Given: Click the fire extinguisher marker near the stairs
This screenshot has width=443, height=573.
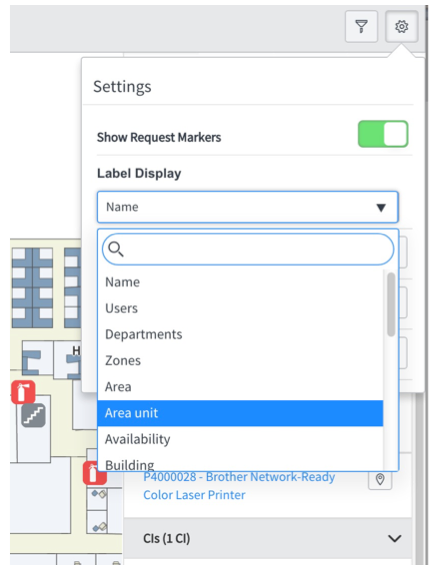Looking at the screenshot, I should pyautogui.click(x=23, y=392).
